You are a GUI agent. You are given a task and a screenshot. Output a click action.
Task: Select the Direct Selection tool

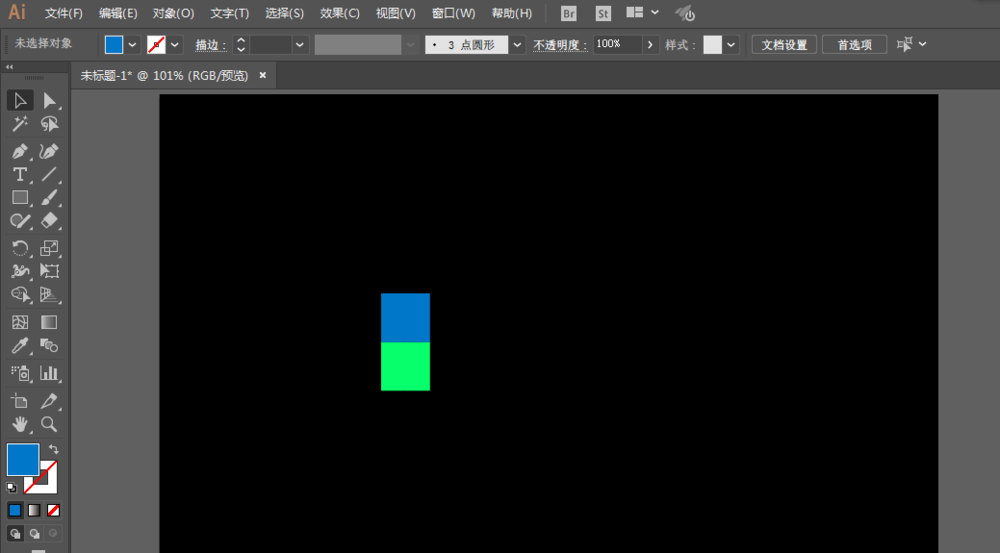click(49, 101)
